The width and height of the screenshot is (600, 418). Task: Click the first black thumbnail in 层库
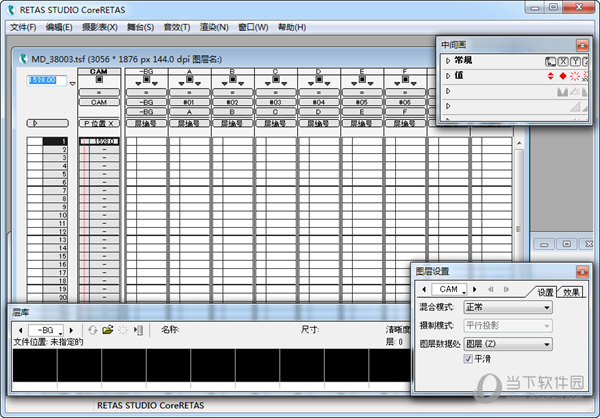tap(35, 366)
